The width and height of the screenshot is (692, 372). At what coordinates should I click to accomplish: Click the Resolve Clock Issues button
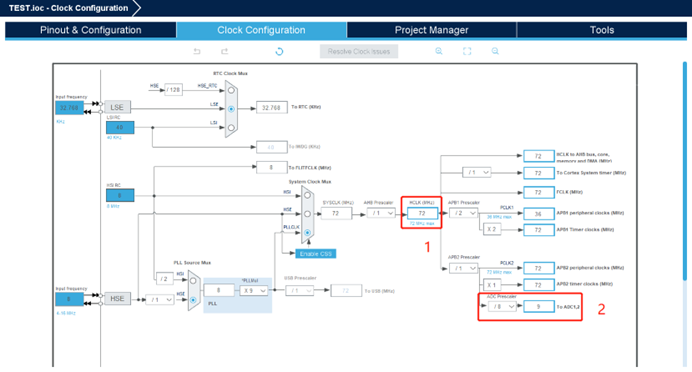[359, 51]
